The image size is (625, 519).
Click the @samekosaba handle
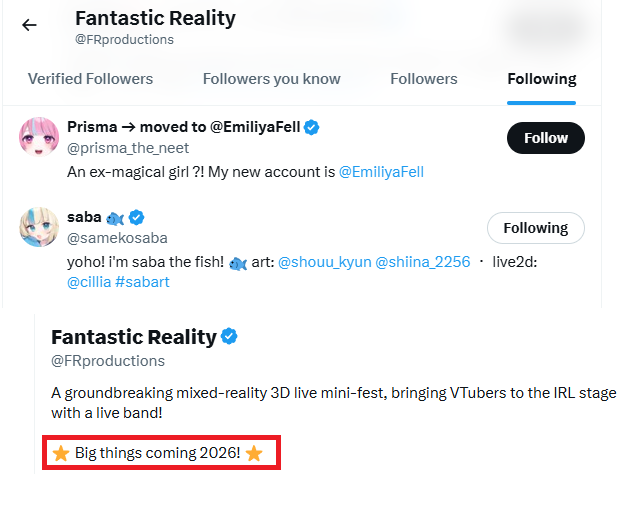pyautogui.click(x=117, y=238)
